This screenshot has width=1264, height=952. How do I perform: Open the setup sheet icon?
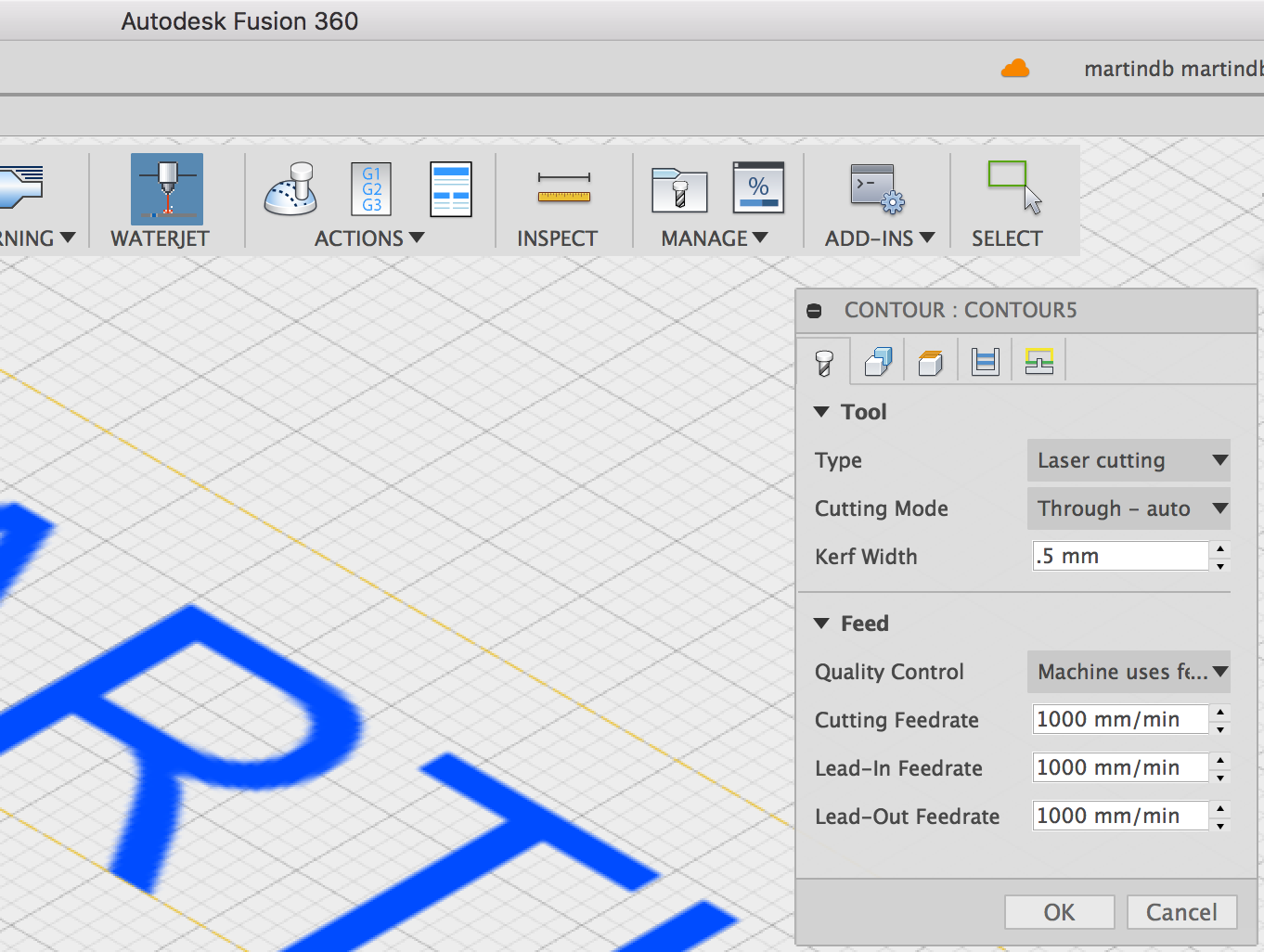click(451, 189)
